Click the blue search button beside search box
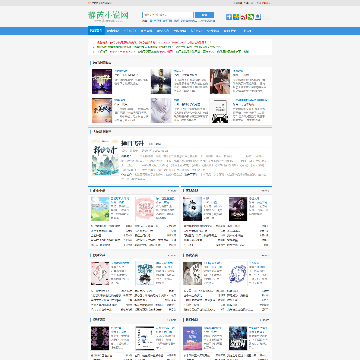 pos(204,15)
